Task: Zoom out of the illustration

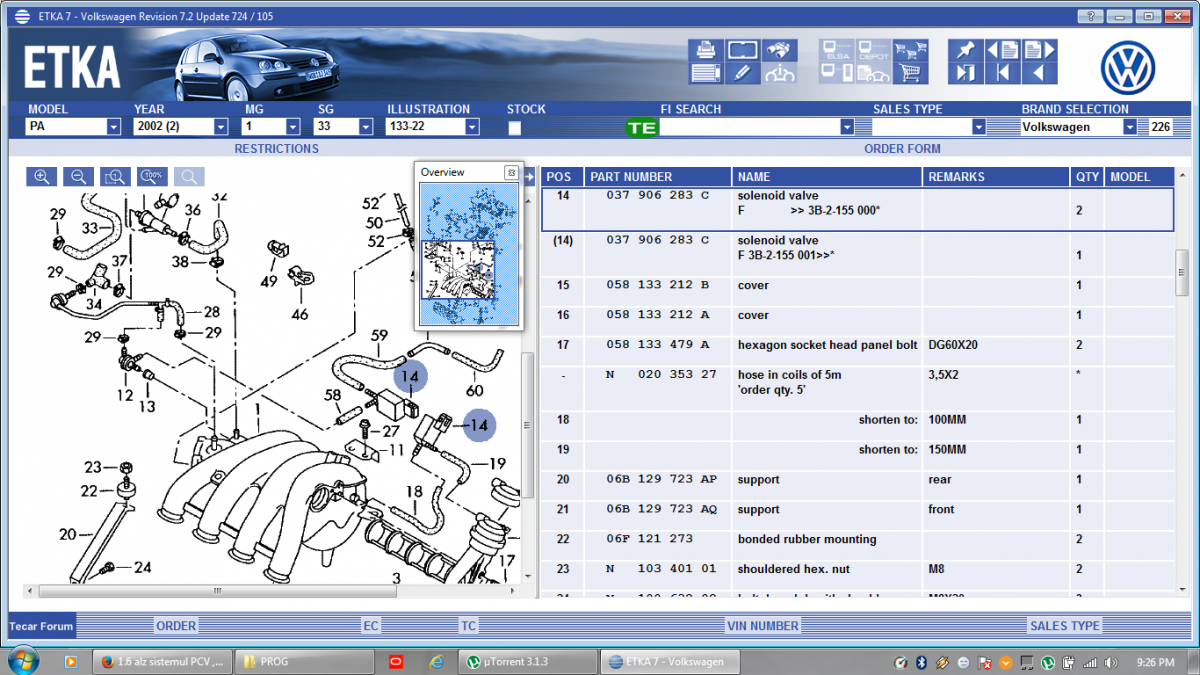Action: tap(78, 176)
